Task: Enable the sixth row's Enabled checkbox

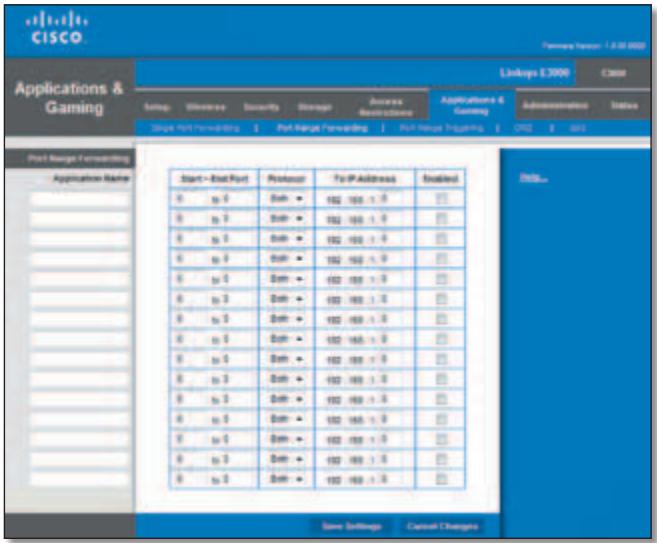Action: 441,299
